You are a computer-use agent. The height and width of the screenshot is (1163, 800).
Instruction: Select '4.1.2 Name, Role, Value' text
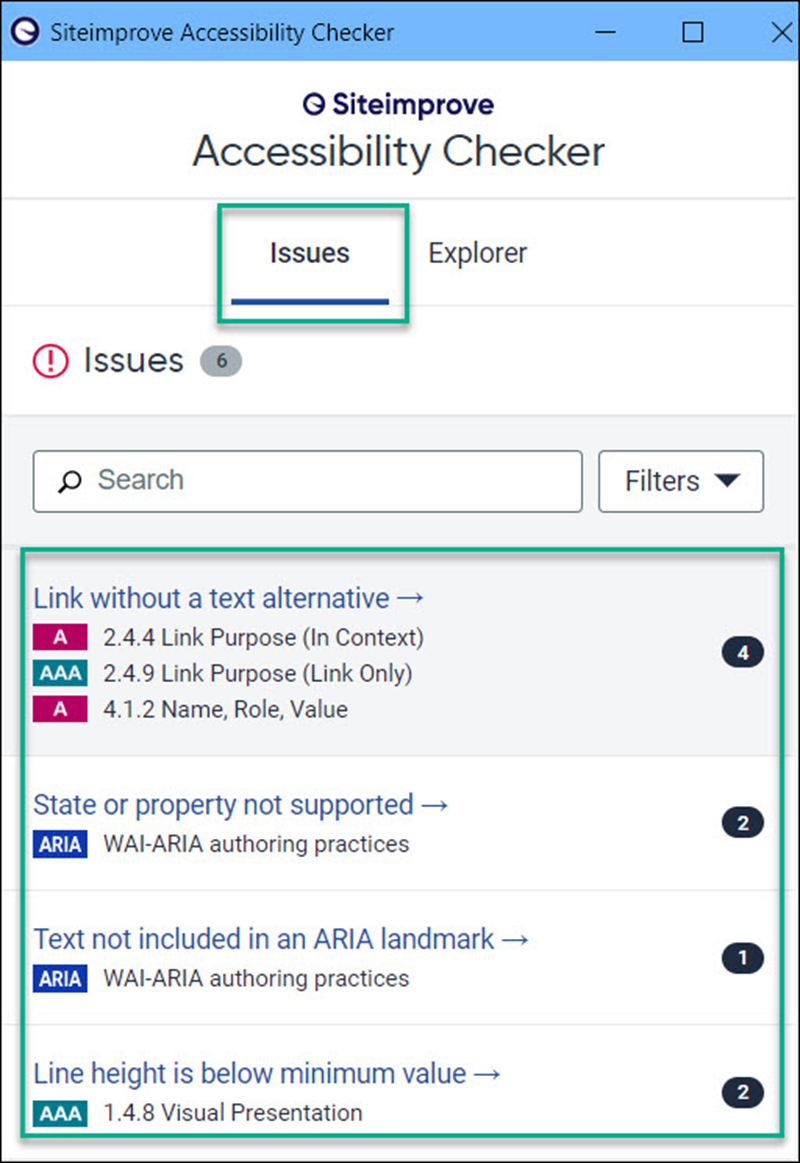coord(225,710)
